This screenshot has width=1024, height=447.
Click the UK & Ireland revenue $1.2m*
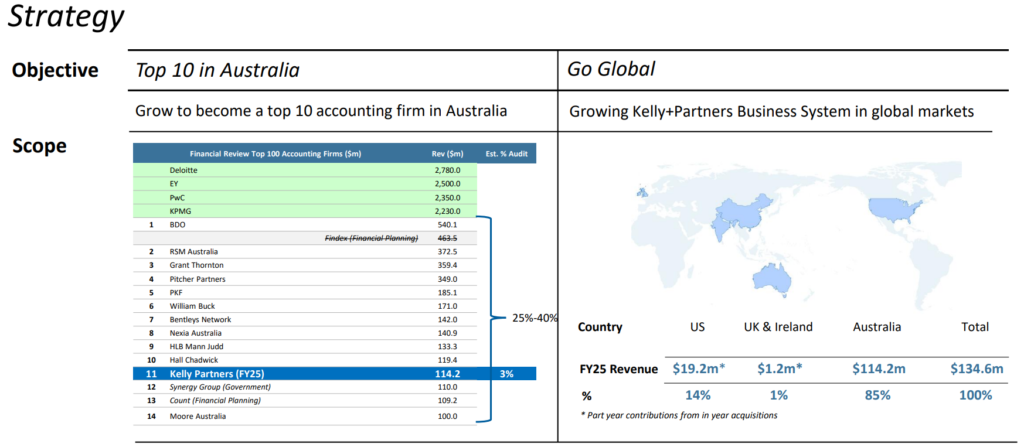[x=780, y=369]
